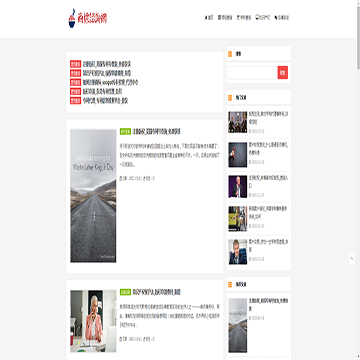This screenshot has width=360, height=360.
Task: Open the road article headline link
Action: pos(157,131)
